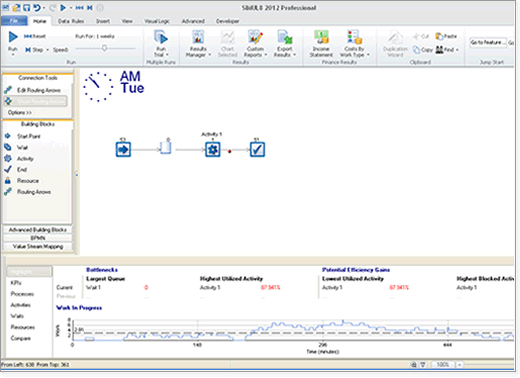Image resolution: width=520 pixels, height=378 pixels.
Task: Click the Run Trial icon
Action: pyautogui.click(x=161, y=37)
